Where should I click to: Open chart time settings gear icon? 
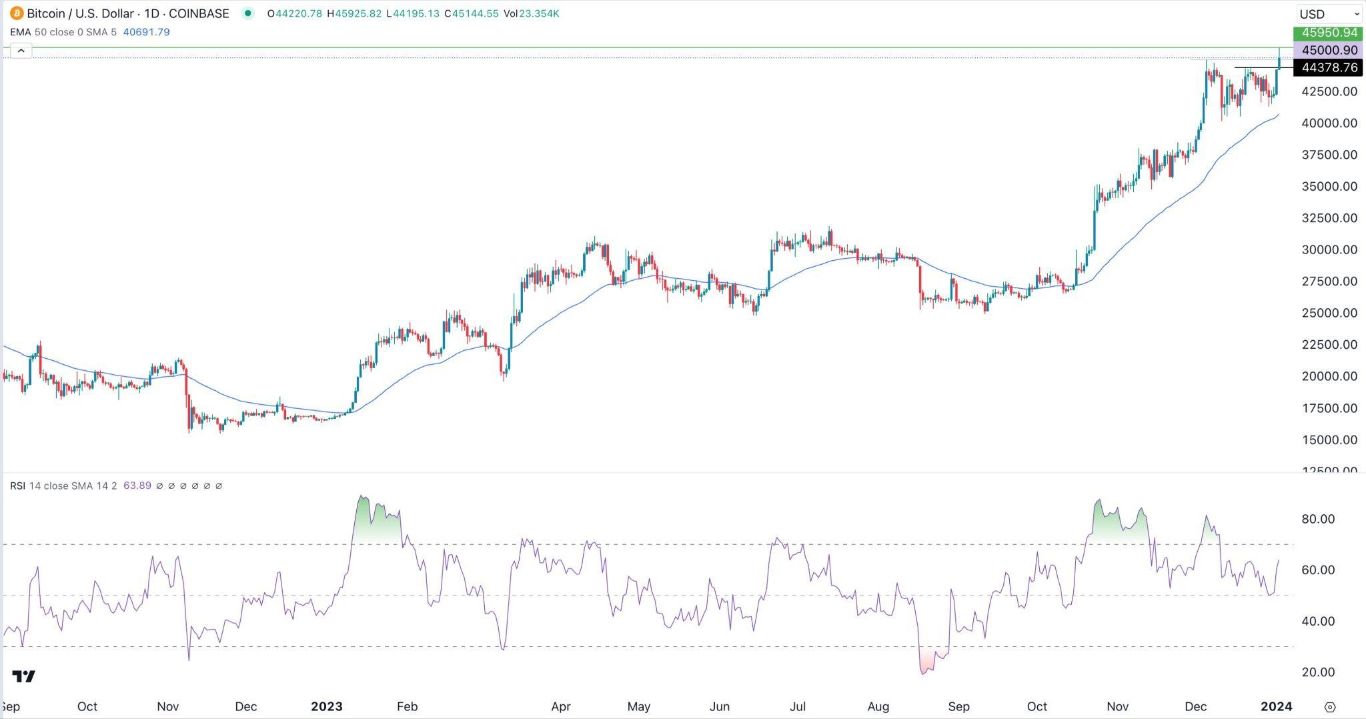tap(1330, 706)
